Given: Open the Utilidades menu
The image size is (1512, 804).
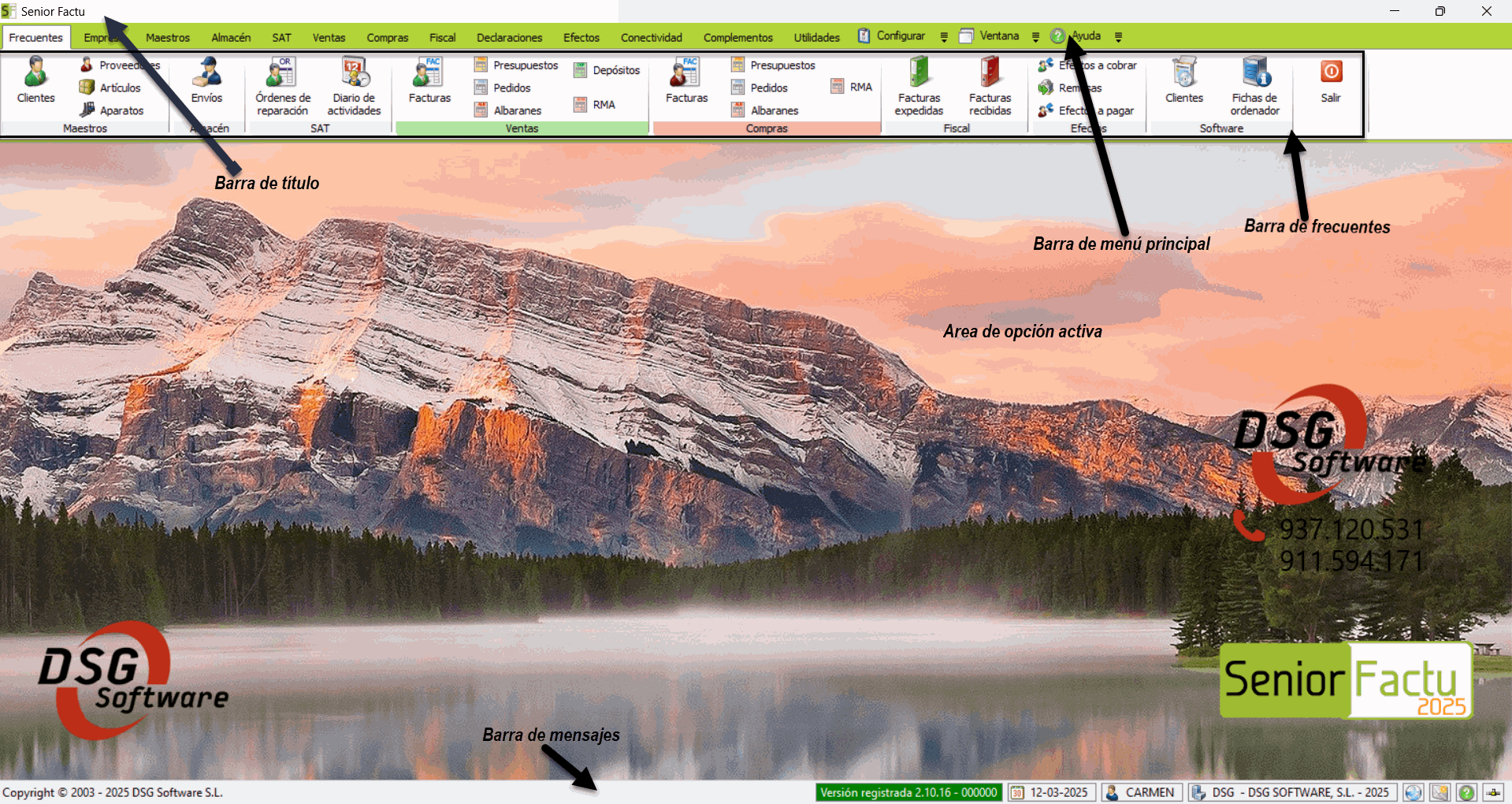Looking at the screenshot, I should (816, 37).
